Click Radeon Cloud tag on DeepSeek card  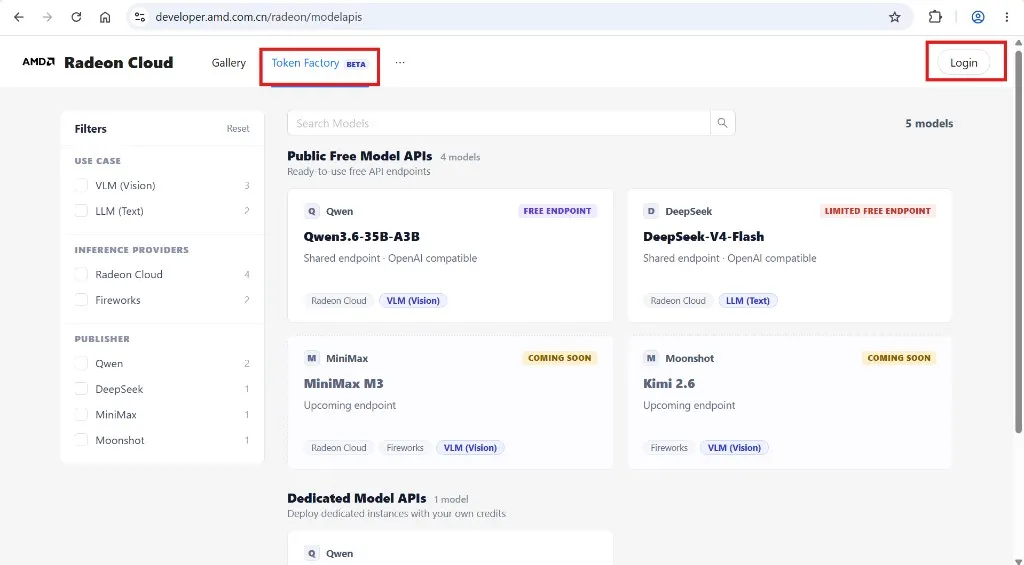(678, 300)
